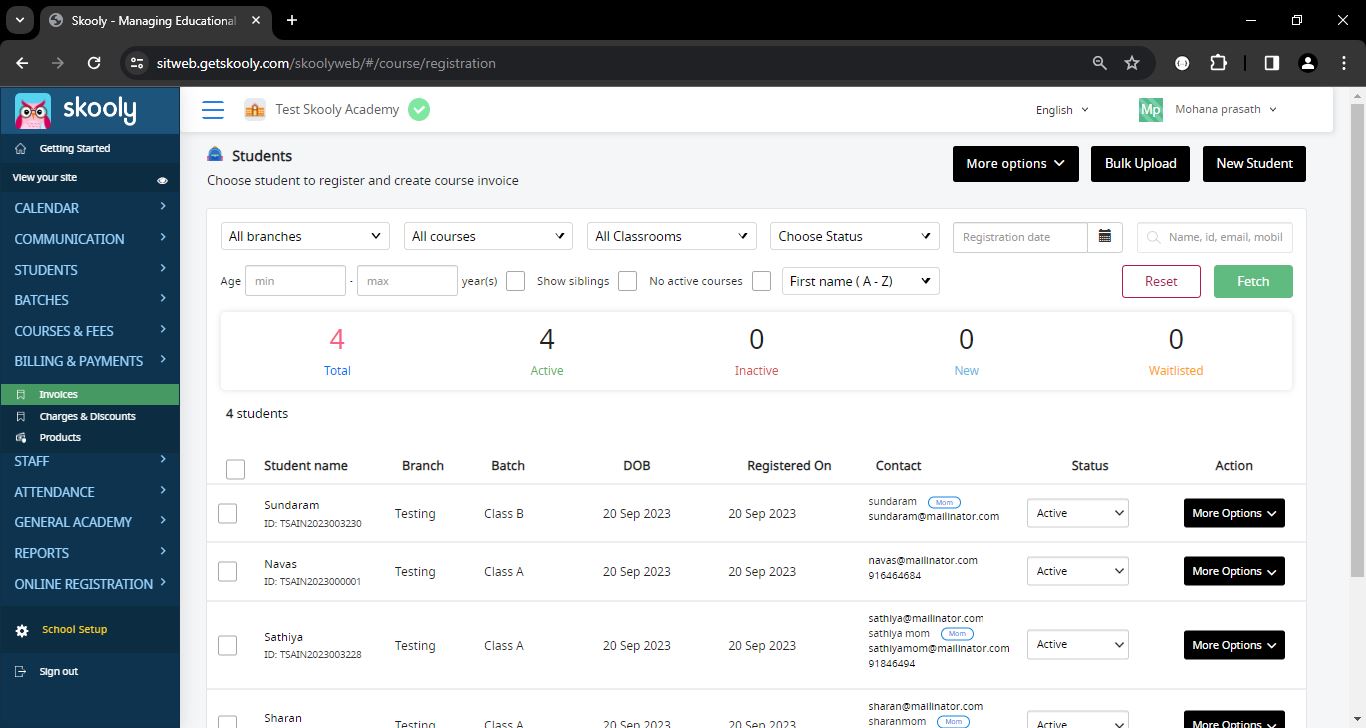
Task: Open the First name (A - Z) sort dropdown
Action: (x=861, y=281)
